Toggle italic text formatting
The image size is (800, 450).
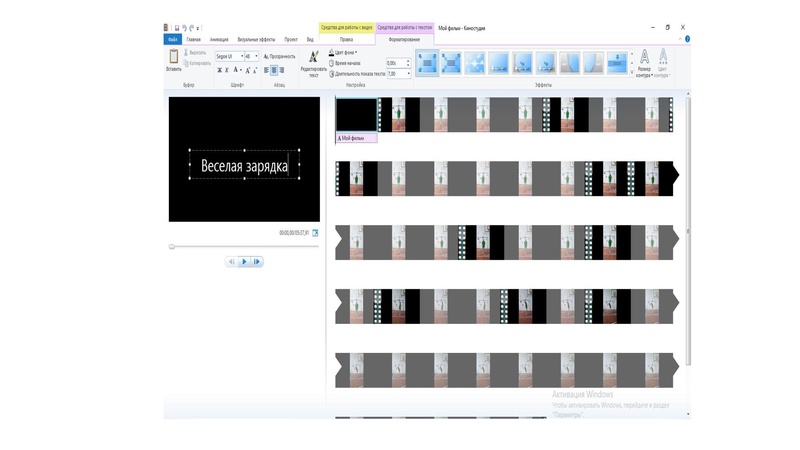(227, 71)
